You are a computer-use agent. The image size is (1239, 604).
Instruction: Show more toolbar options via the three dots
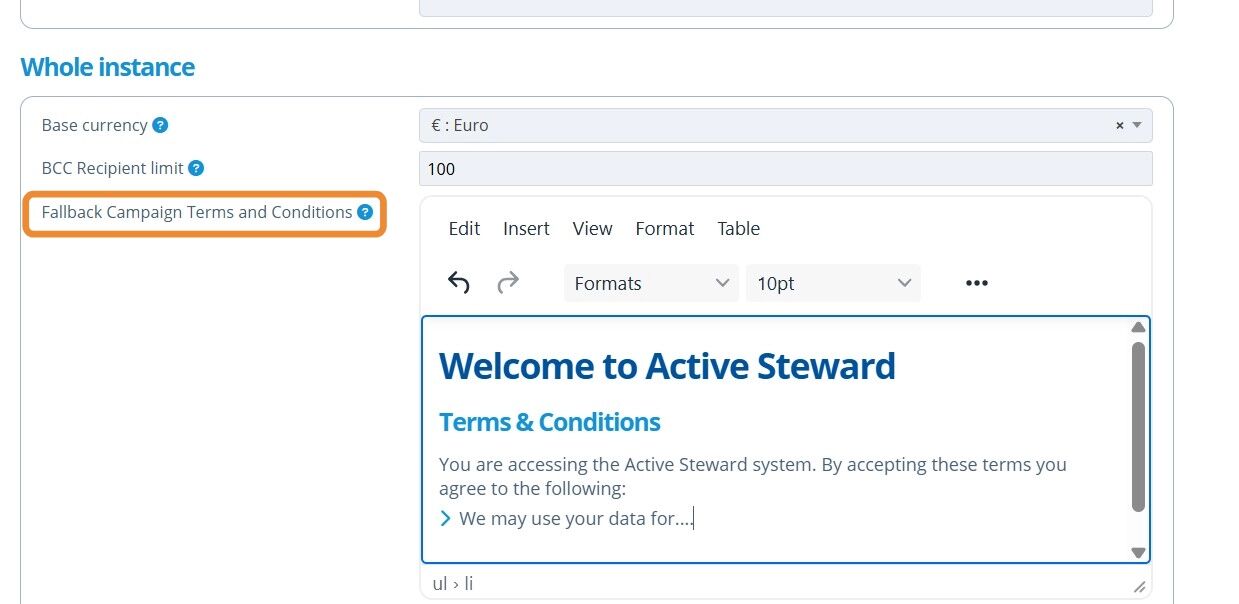click(977, 283)
